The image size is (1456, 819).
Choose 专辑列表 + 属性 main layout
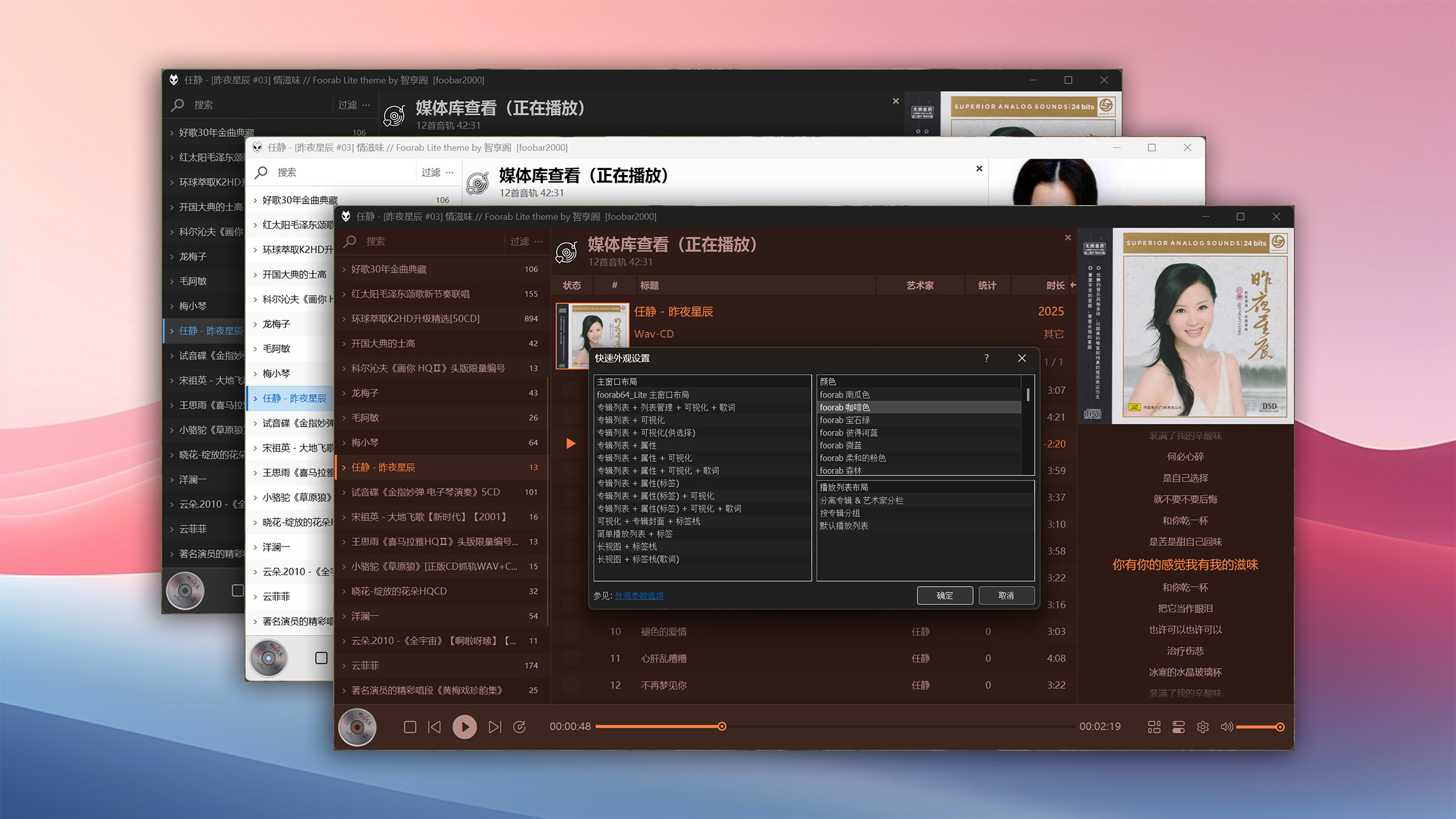pyautogui.click(x=626, y=445)
